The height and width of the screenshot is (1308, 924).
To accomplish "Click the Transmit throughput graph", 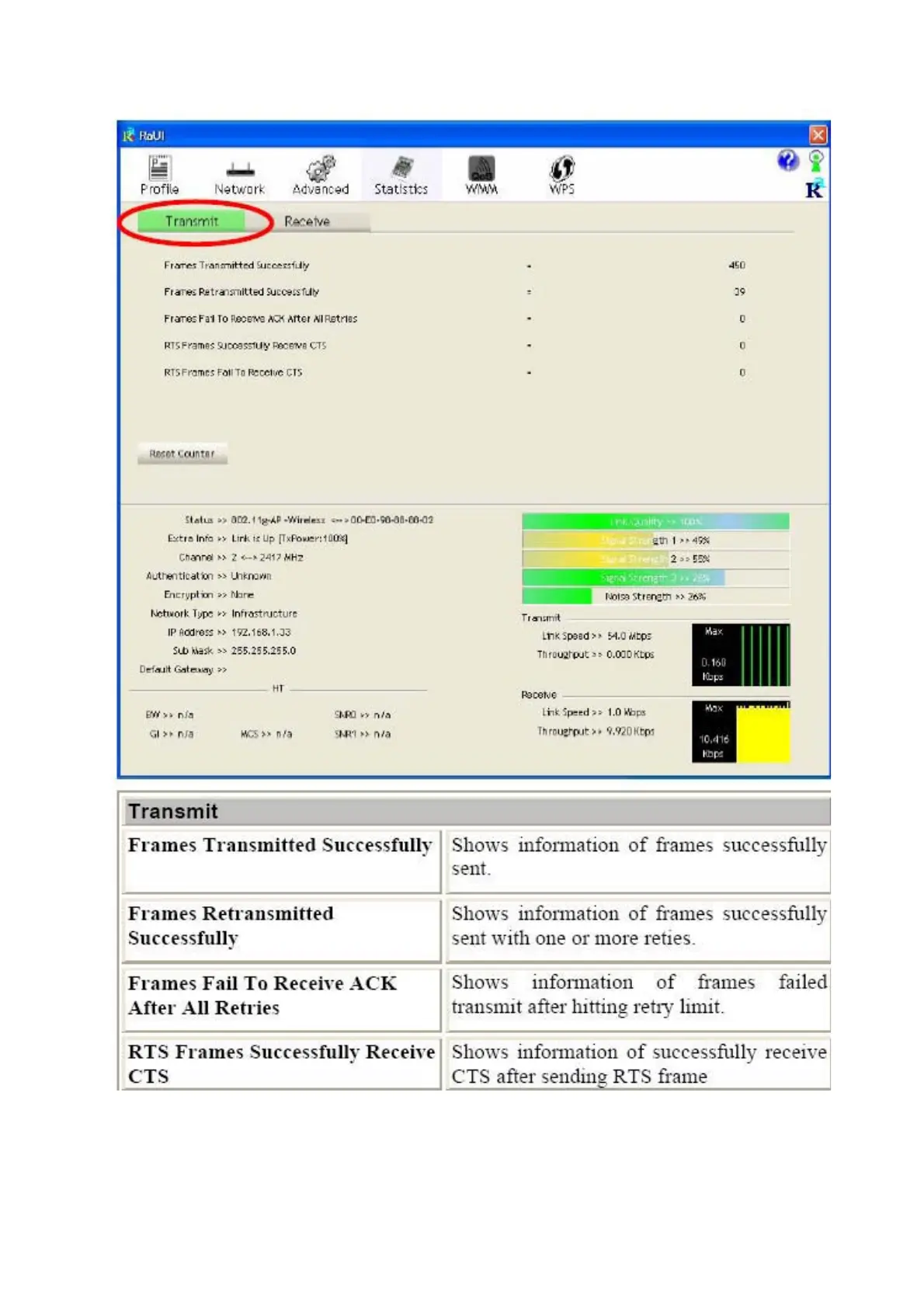I will (741, 655).
